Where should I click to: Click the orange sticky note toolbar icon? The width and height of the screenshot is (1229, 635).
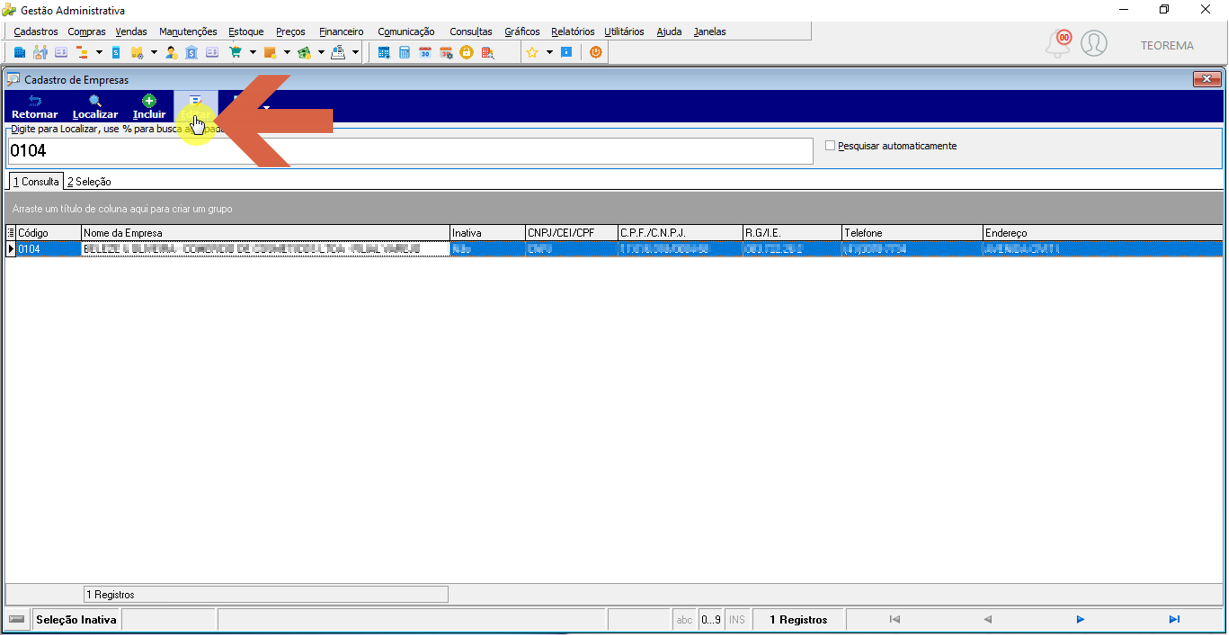[x=270, y=52]
